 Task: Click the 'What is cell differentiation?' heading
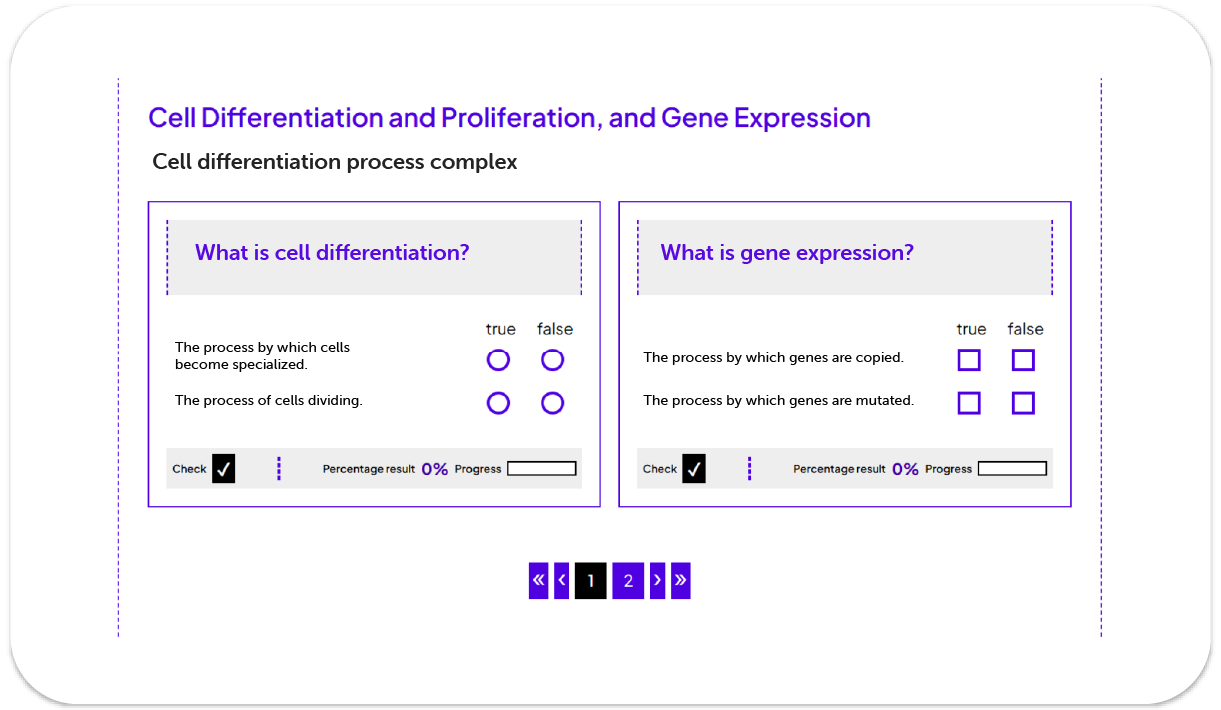[332, 253]
